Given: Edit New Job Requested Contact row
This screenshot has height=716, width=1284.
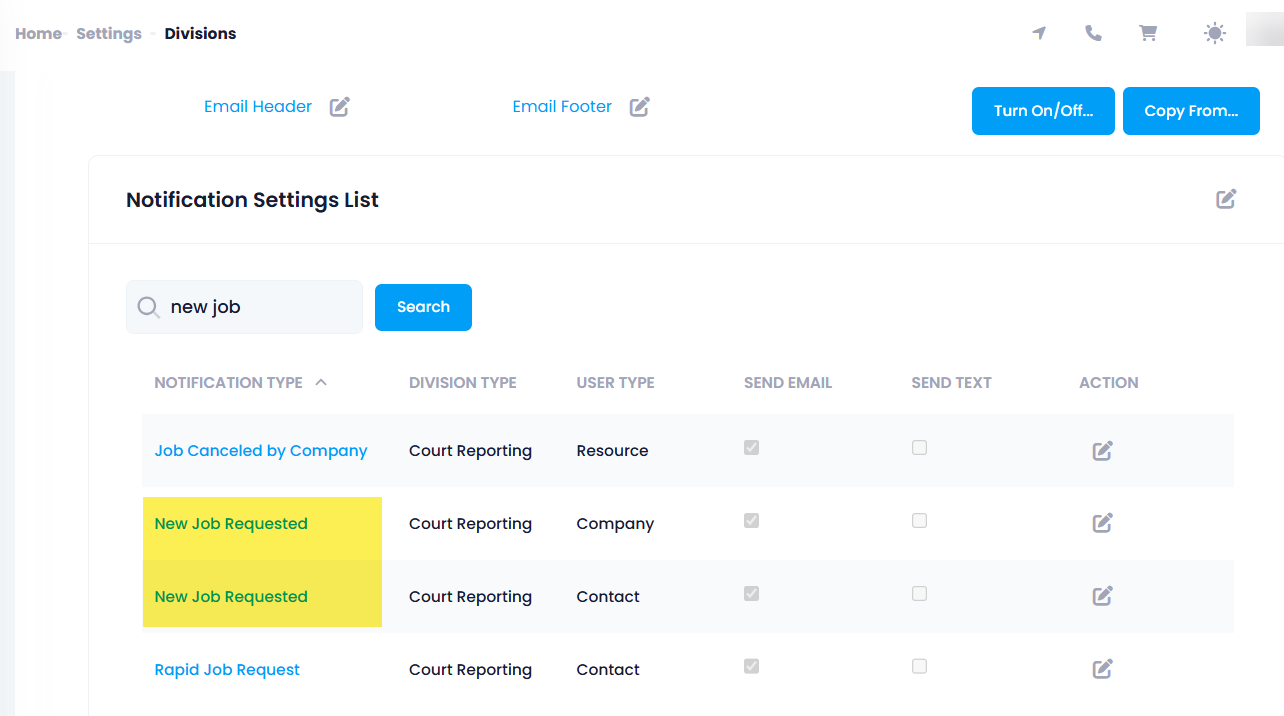Looking at the screenshot, I should (x=1102, y=596).
